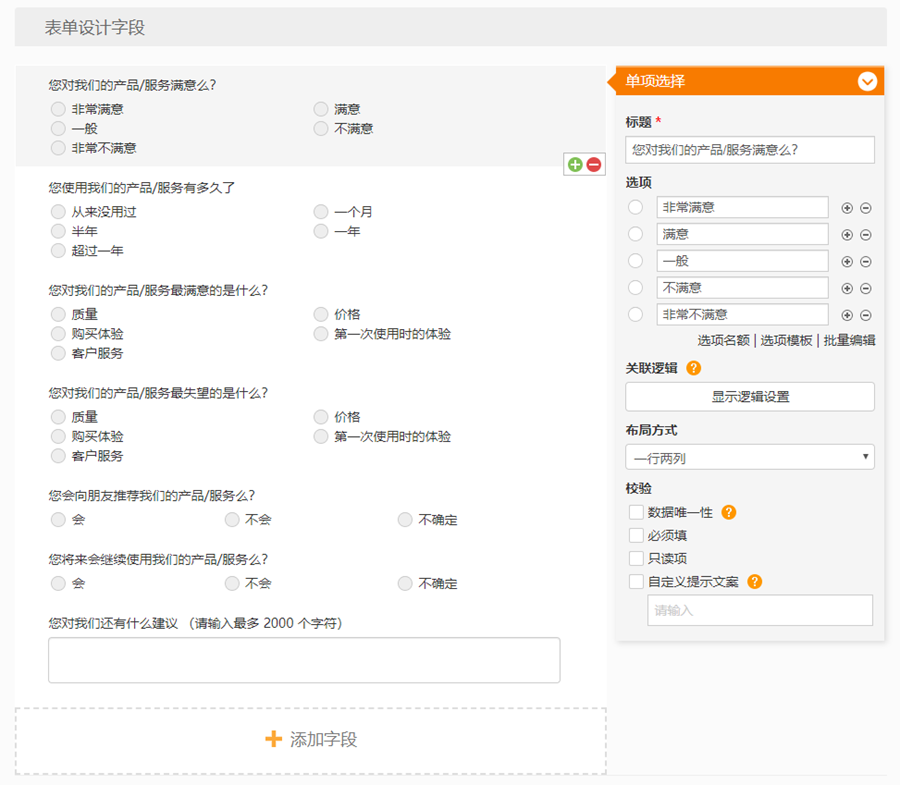Click the 显示逻辑设置 button

pyautogui.click(x=750, y=397)
